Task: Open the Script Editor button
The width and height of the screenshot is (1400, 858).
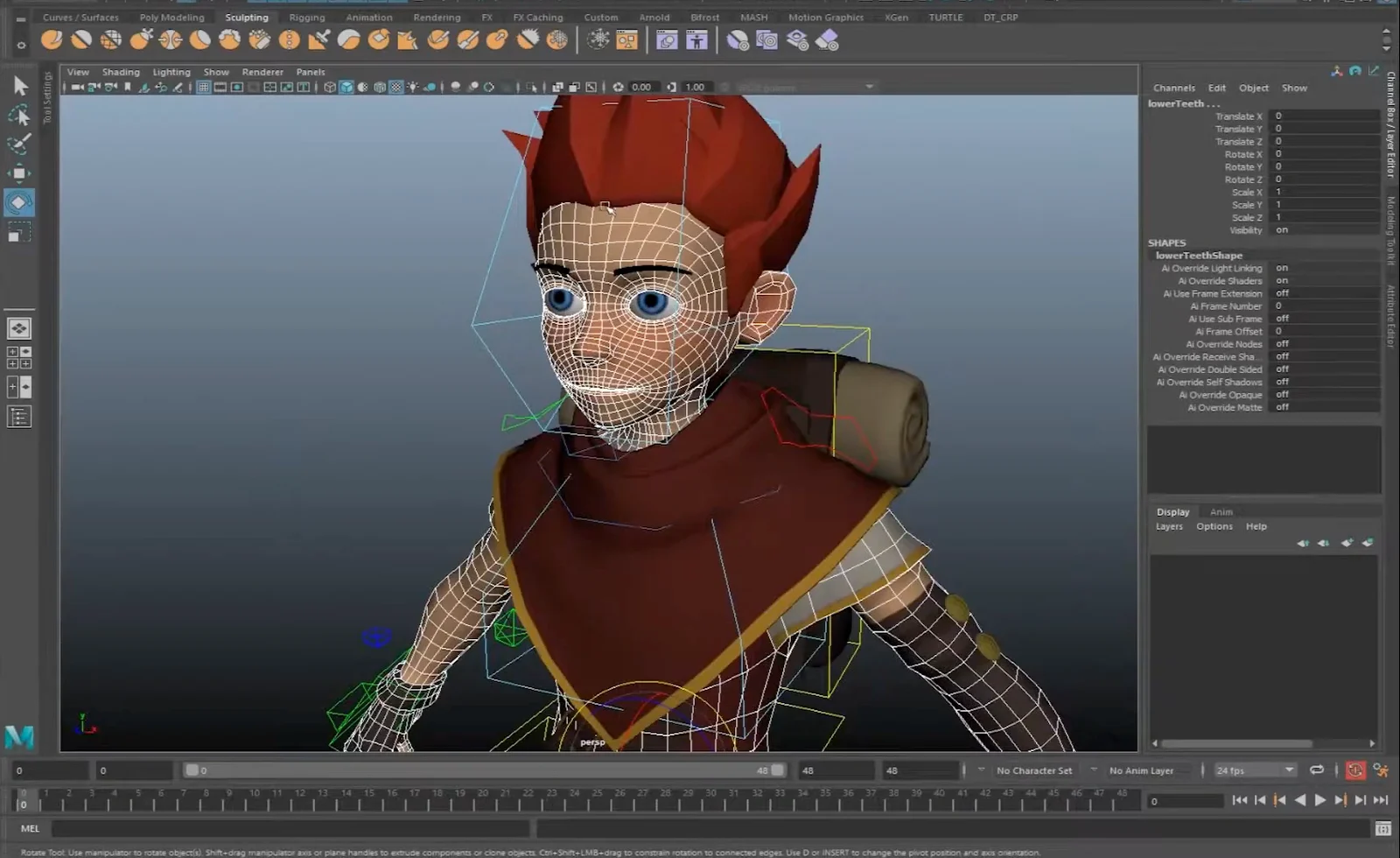Action: [x=1383, y=828]
